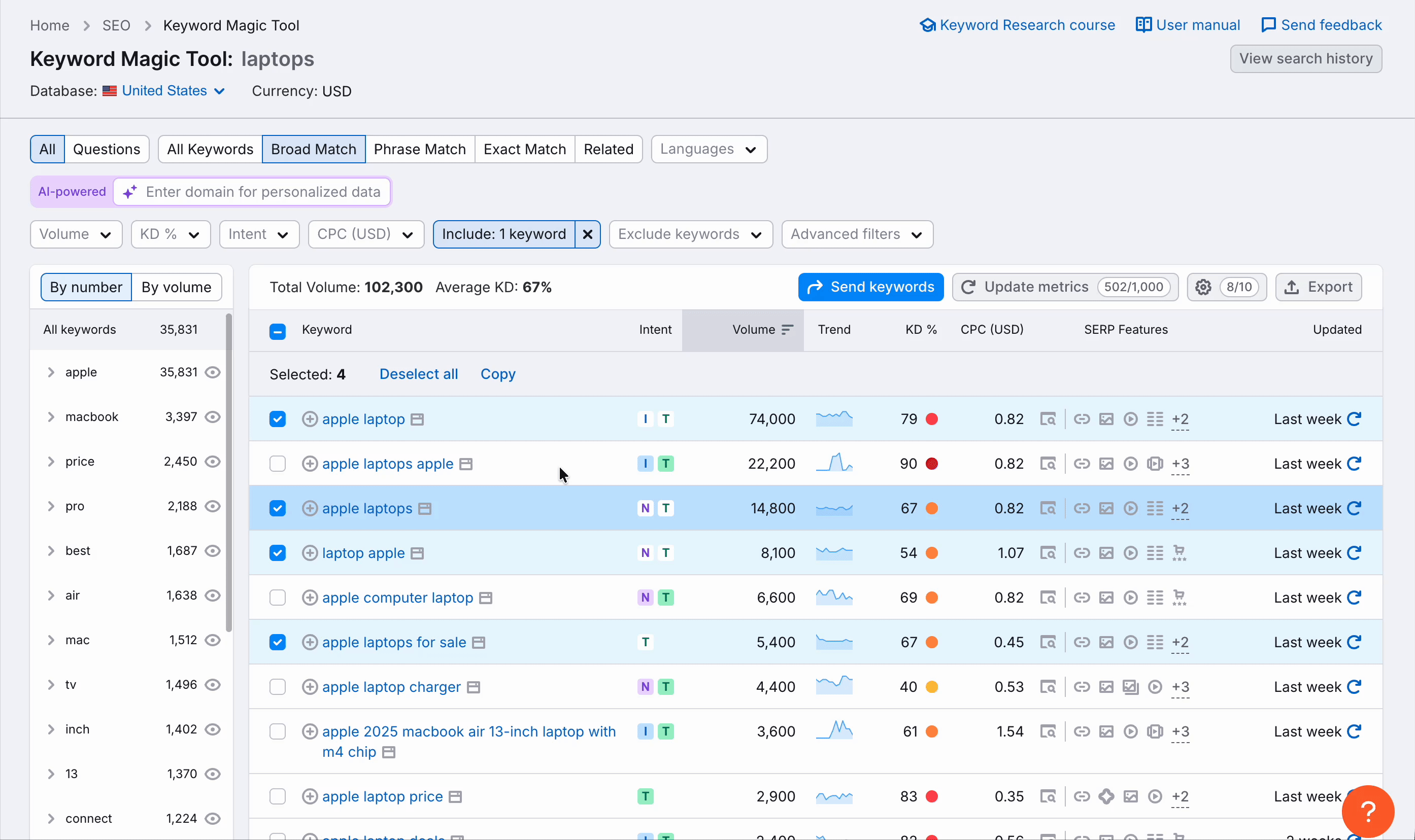
Task: Click the Export upload icon
Action: click(1292, 287)
